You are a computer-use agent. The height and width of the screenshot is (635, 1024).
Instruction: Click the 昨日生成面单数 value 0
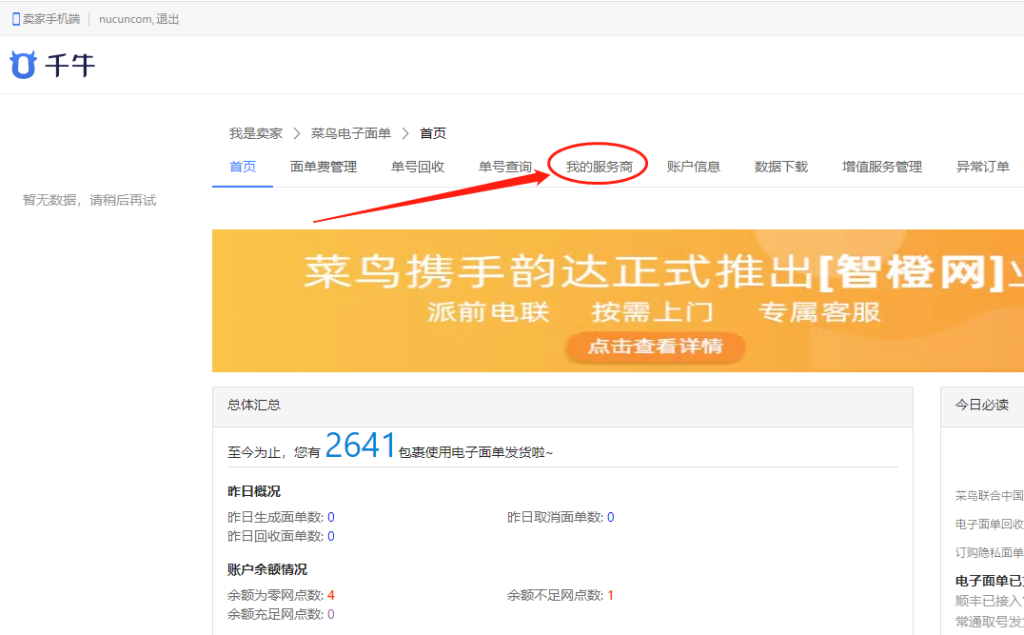tap(331, 517)
